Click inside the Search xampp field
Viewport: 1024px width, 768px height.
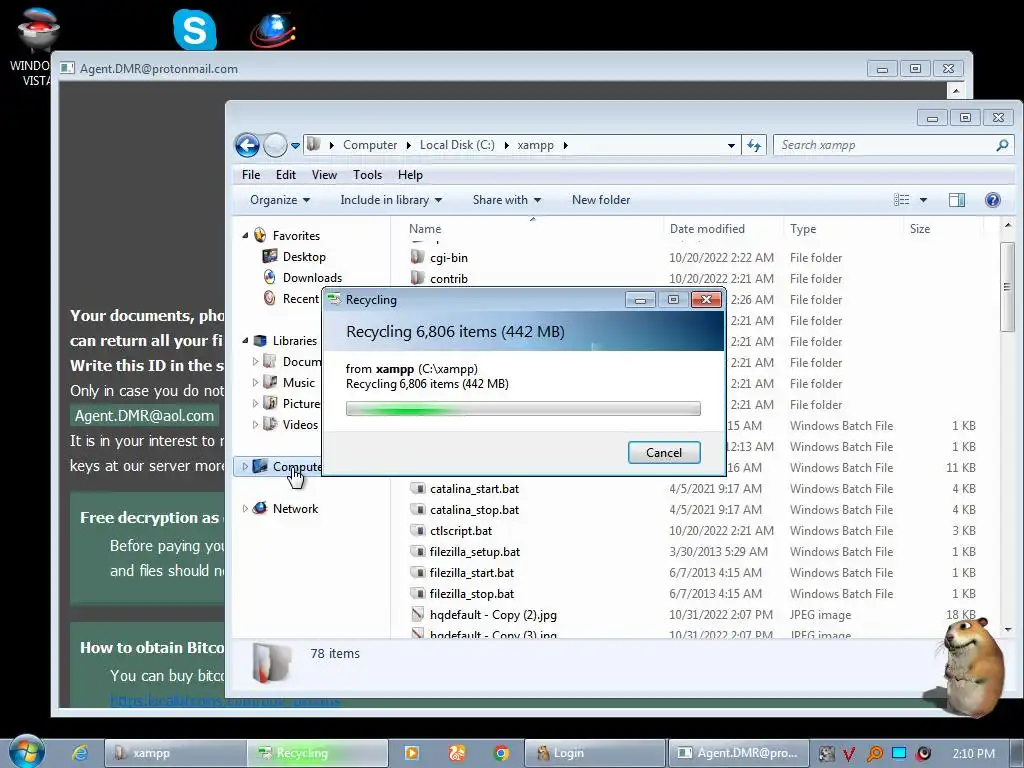click(885, 145)
